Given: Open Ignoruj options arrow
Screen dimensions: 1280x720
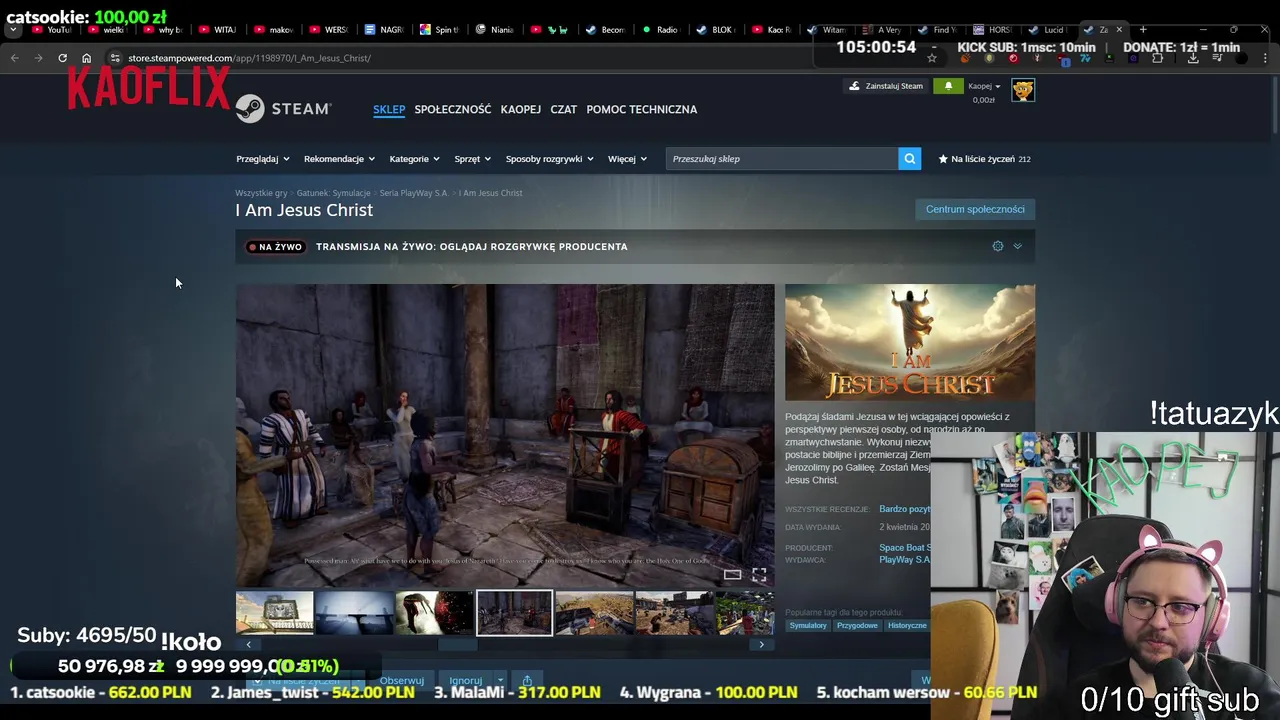Looking at the screenshot, I should pos(501,680).
